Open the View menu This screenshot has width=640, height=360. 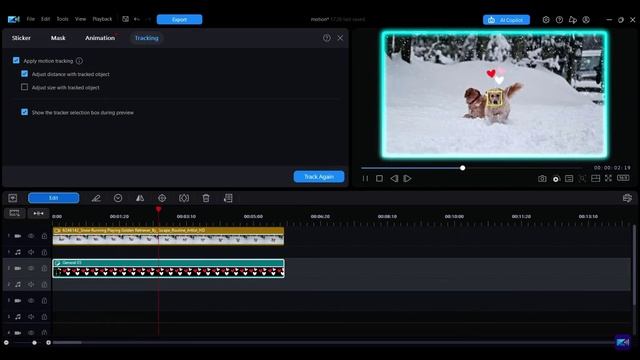coord(80,19)
